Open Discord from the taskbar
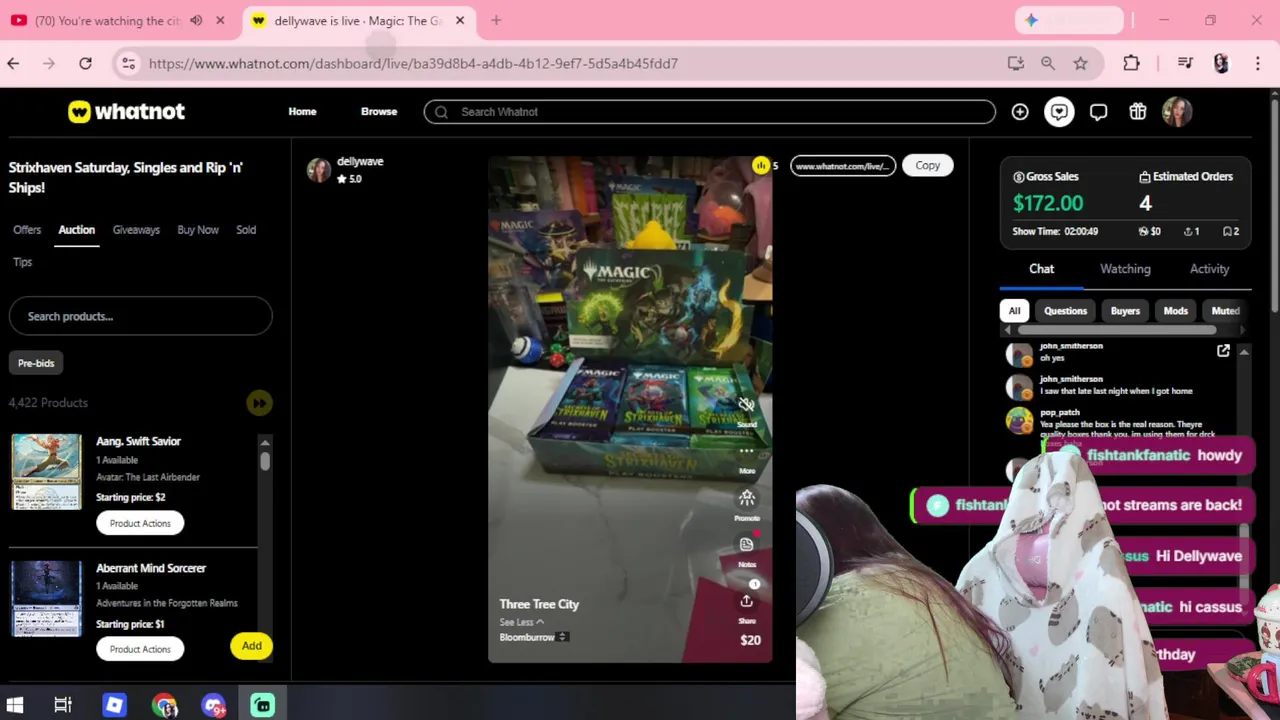1280x720 pixels. click(213, 705)
